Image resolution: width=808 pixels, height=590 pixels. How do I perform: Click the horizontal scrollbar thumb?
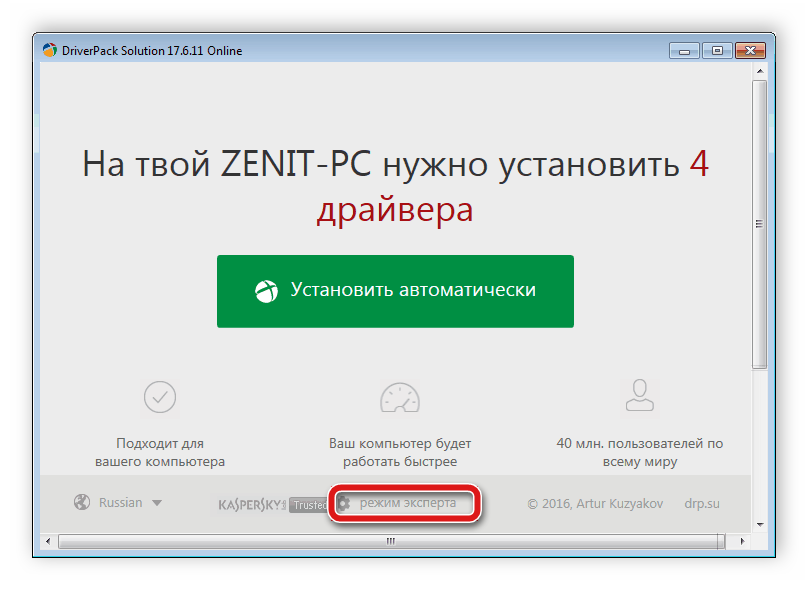390,541
